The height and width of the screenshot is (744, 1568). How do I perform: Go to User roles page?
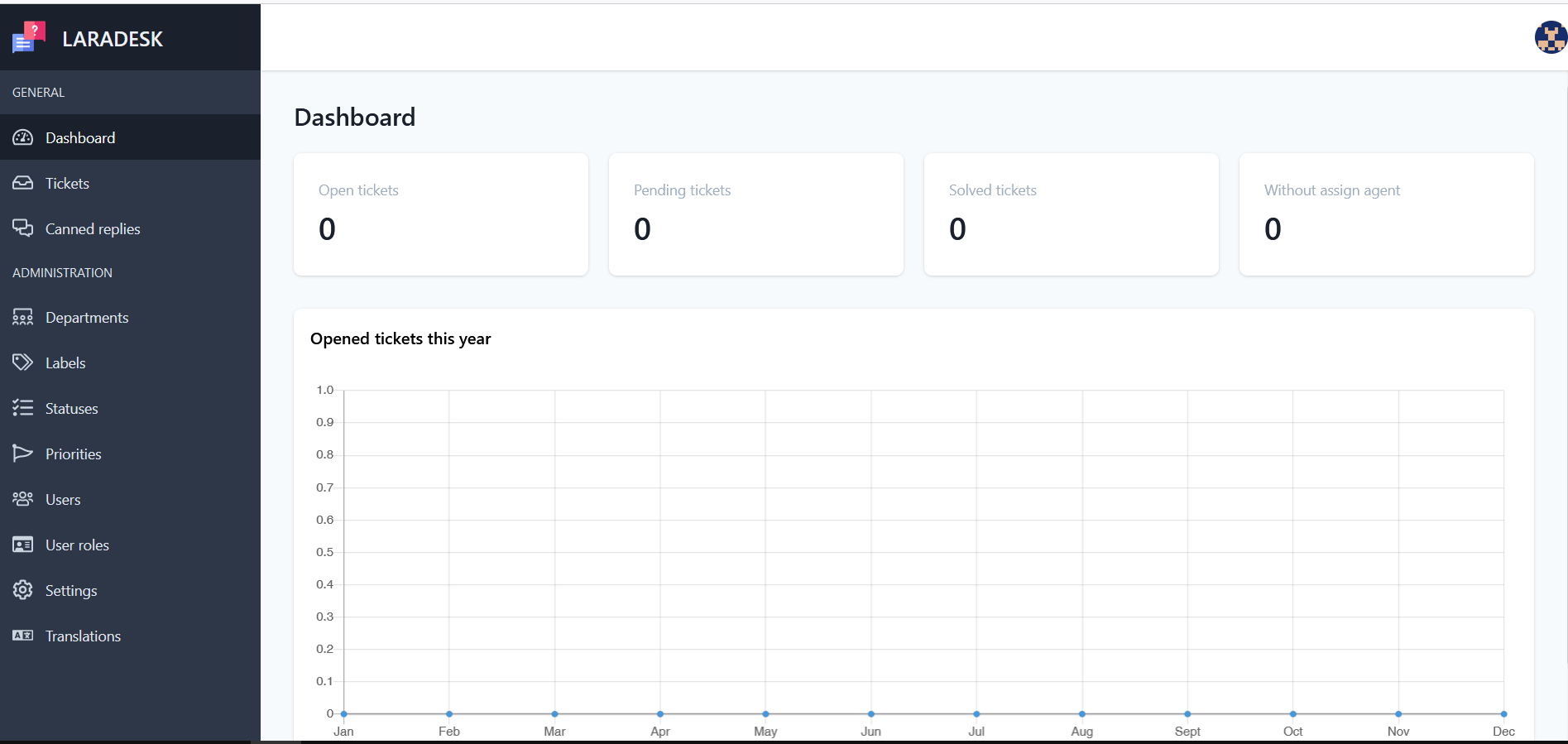point(77,545)
